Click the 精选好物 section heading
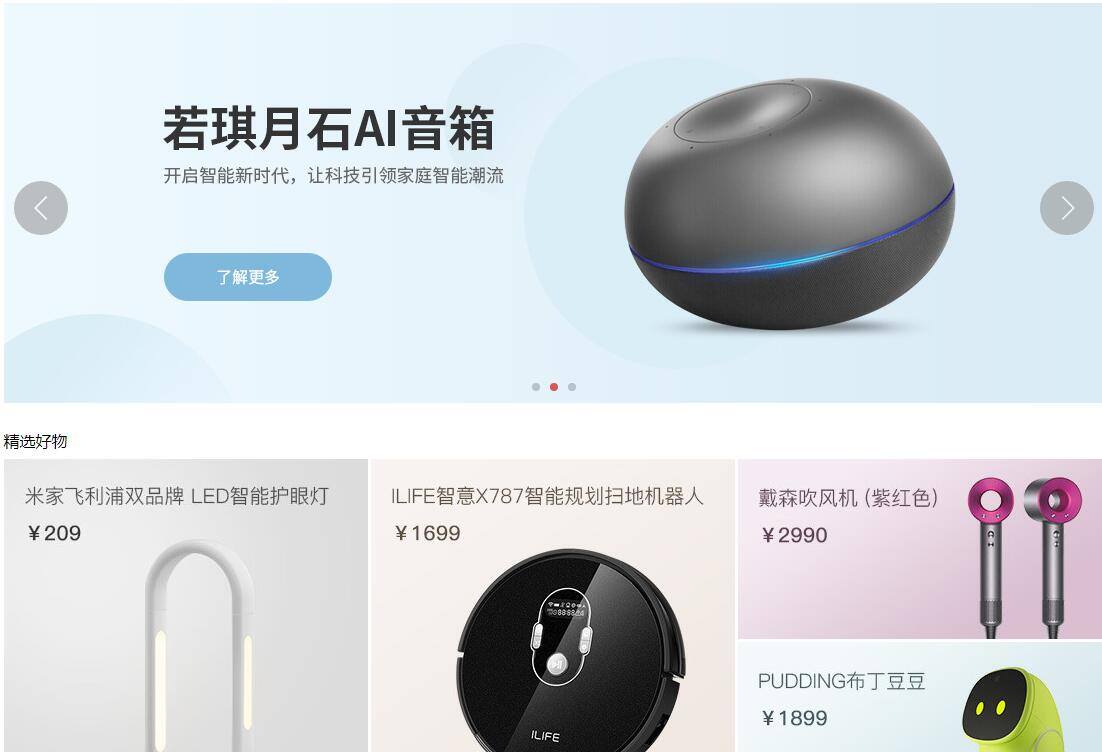 click(x=35, y=441)
